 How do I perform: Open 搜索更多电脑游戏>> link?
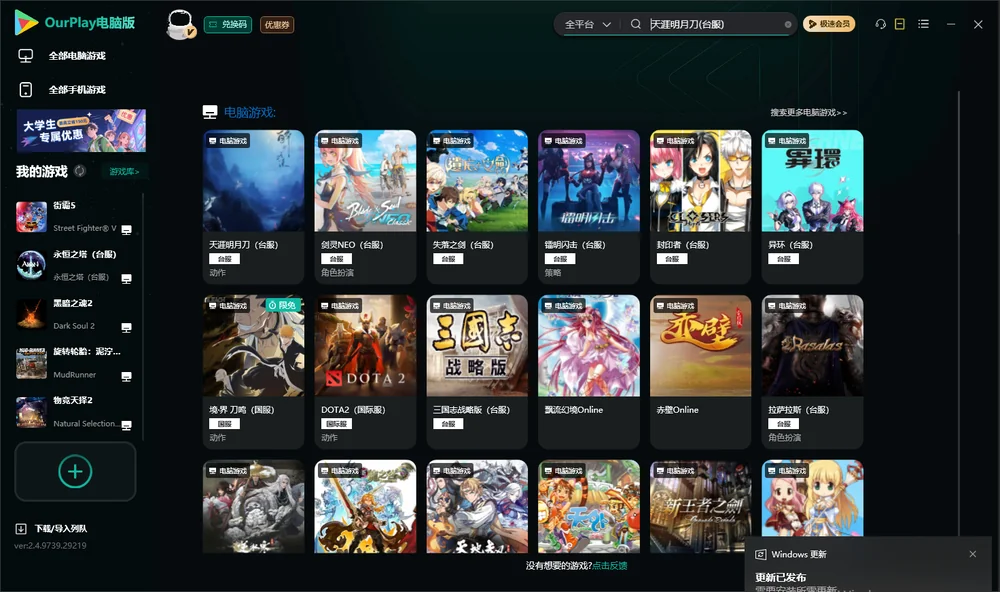tap(809, 112)
